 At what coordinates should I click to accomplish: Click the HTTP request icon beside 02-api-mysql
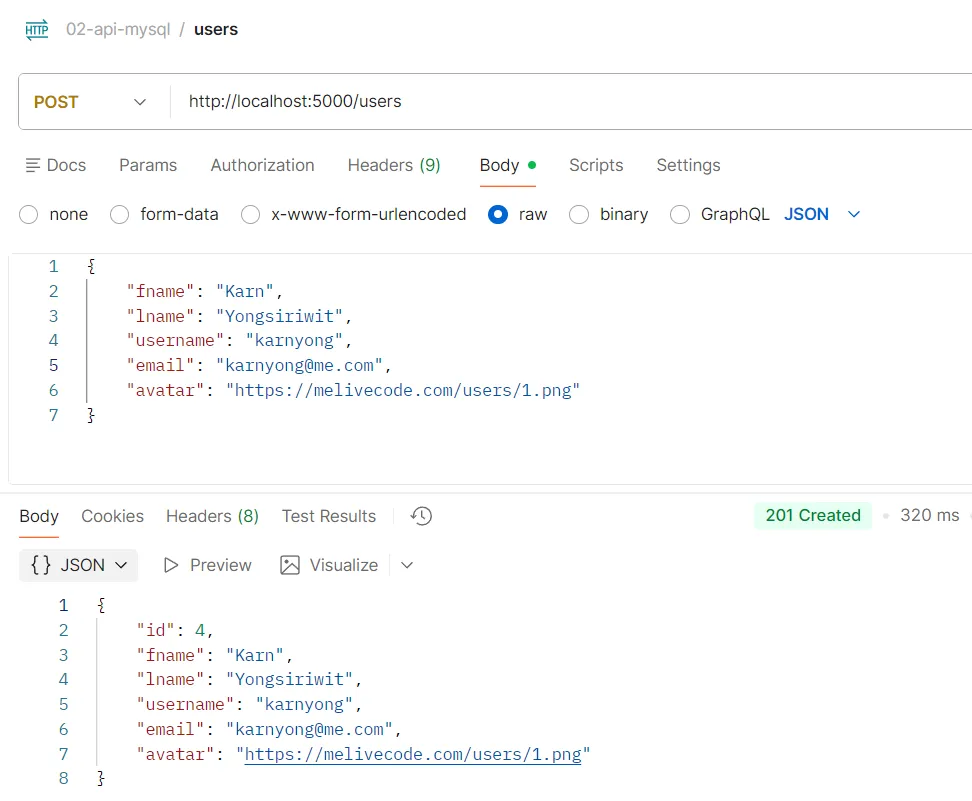click(36, 29)
